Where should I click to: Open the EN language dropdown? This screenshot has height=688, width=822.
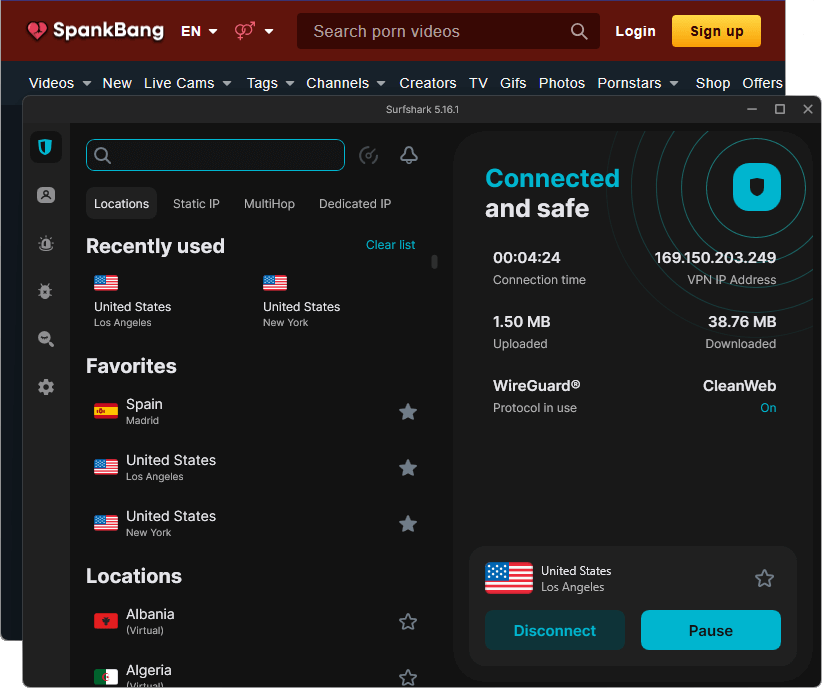199,31
